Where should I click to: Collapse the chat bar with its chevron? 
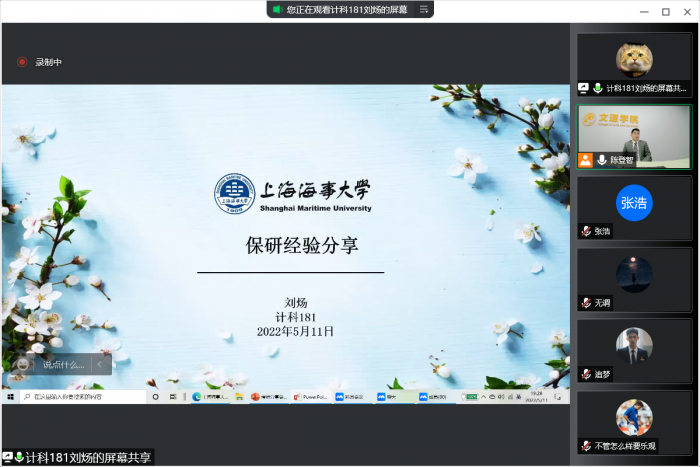(100, 365)
